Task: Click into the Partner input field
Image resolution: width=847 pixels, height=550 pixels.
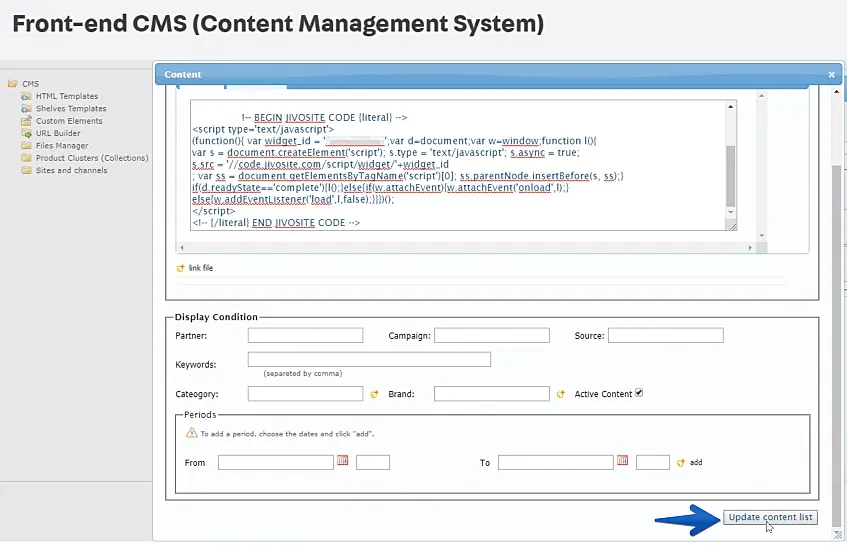Action: [305, 336]
